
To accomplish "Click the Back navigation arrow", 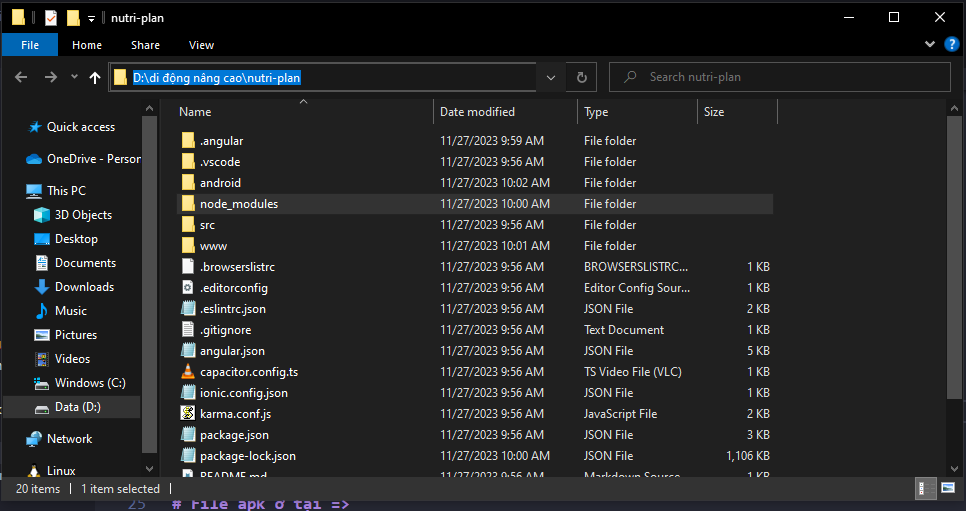I will (x=21, y=77).
